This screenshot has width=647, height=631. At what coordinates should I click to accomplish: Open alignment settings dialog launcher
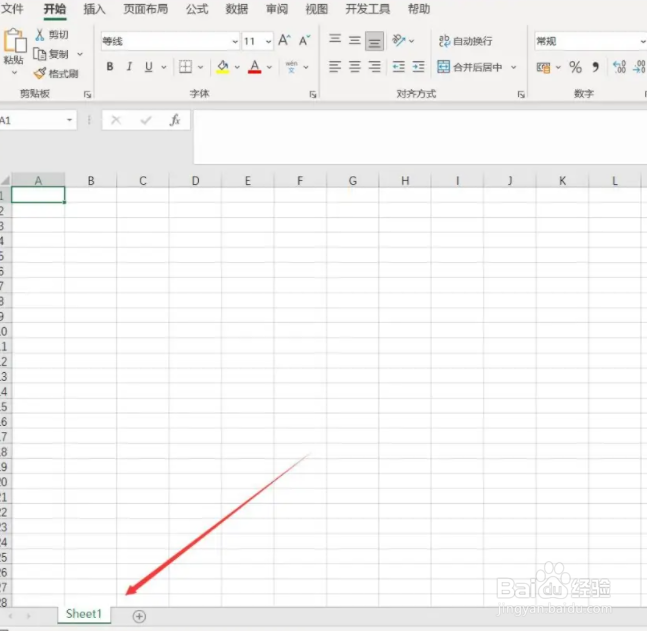point(521,95)
